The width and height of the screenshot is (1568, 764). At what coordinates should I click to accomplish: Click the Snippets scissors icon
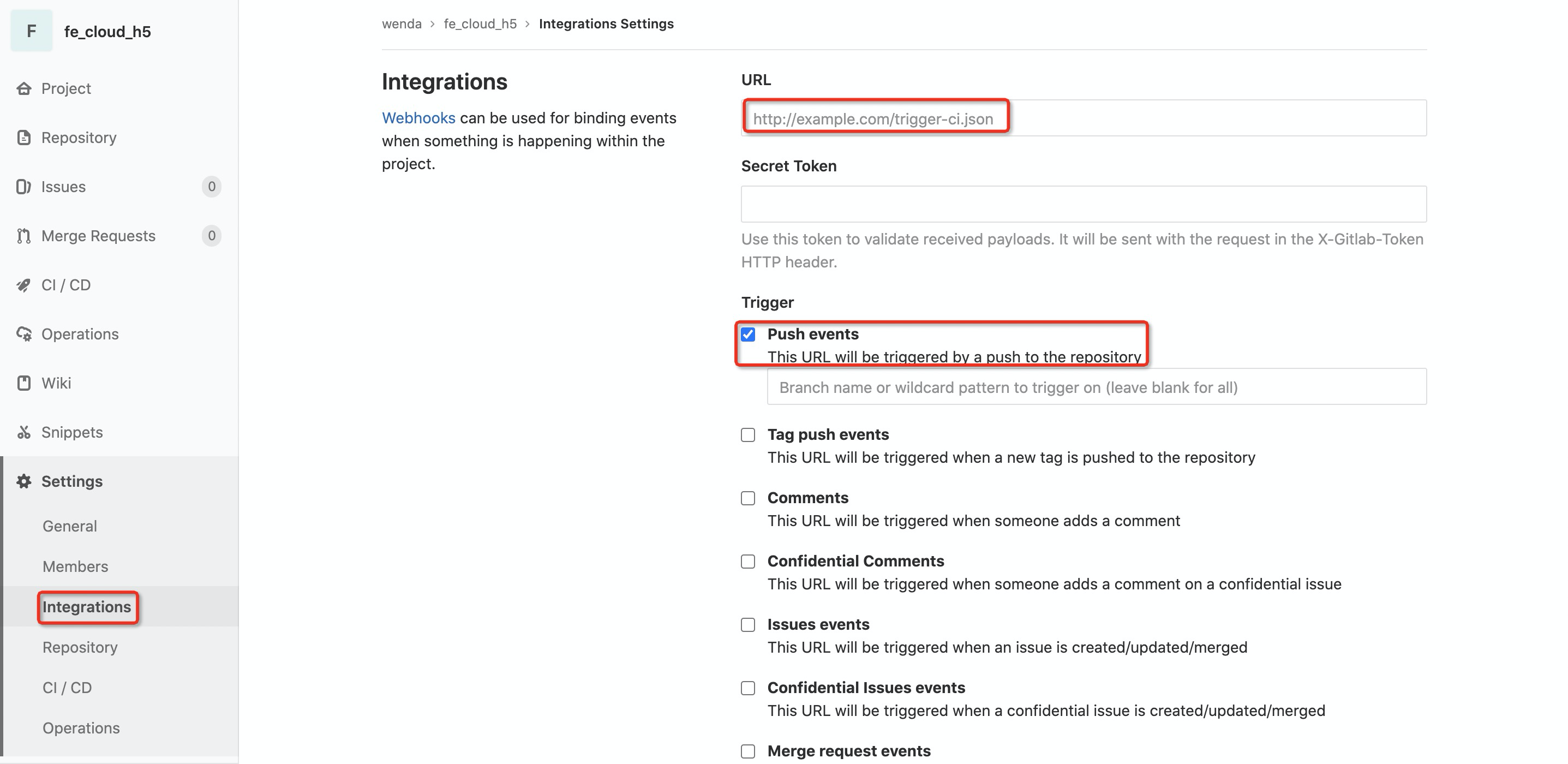point(24,433)
